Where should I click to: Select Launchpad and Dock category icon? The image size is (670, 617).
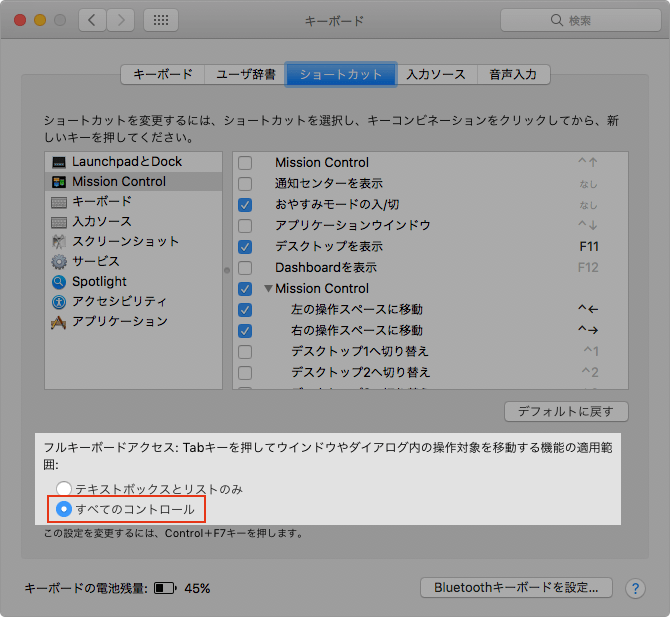click(x=59, y=162)
